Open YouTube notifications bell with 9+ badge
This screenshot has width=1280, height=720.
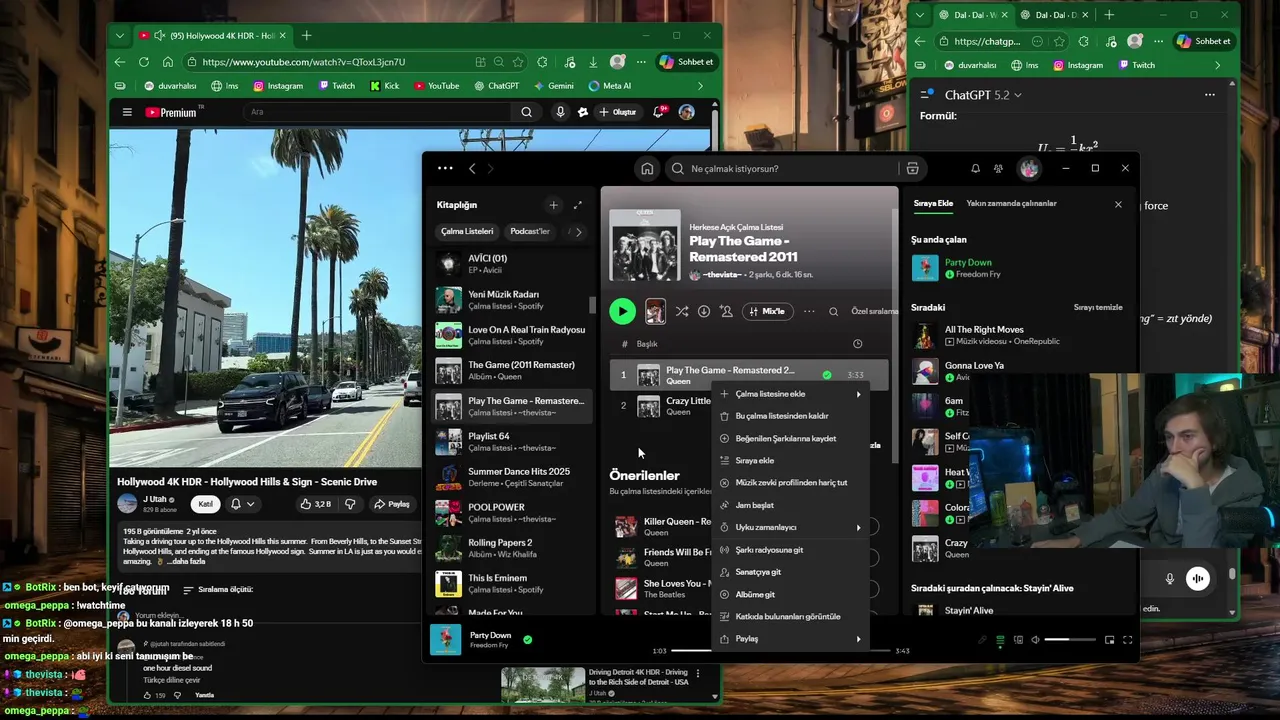coord(659,112)
